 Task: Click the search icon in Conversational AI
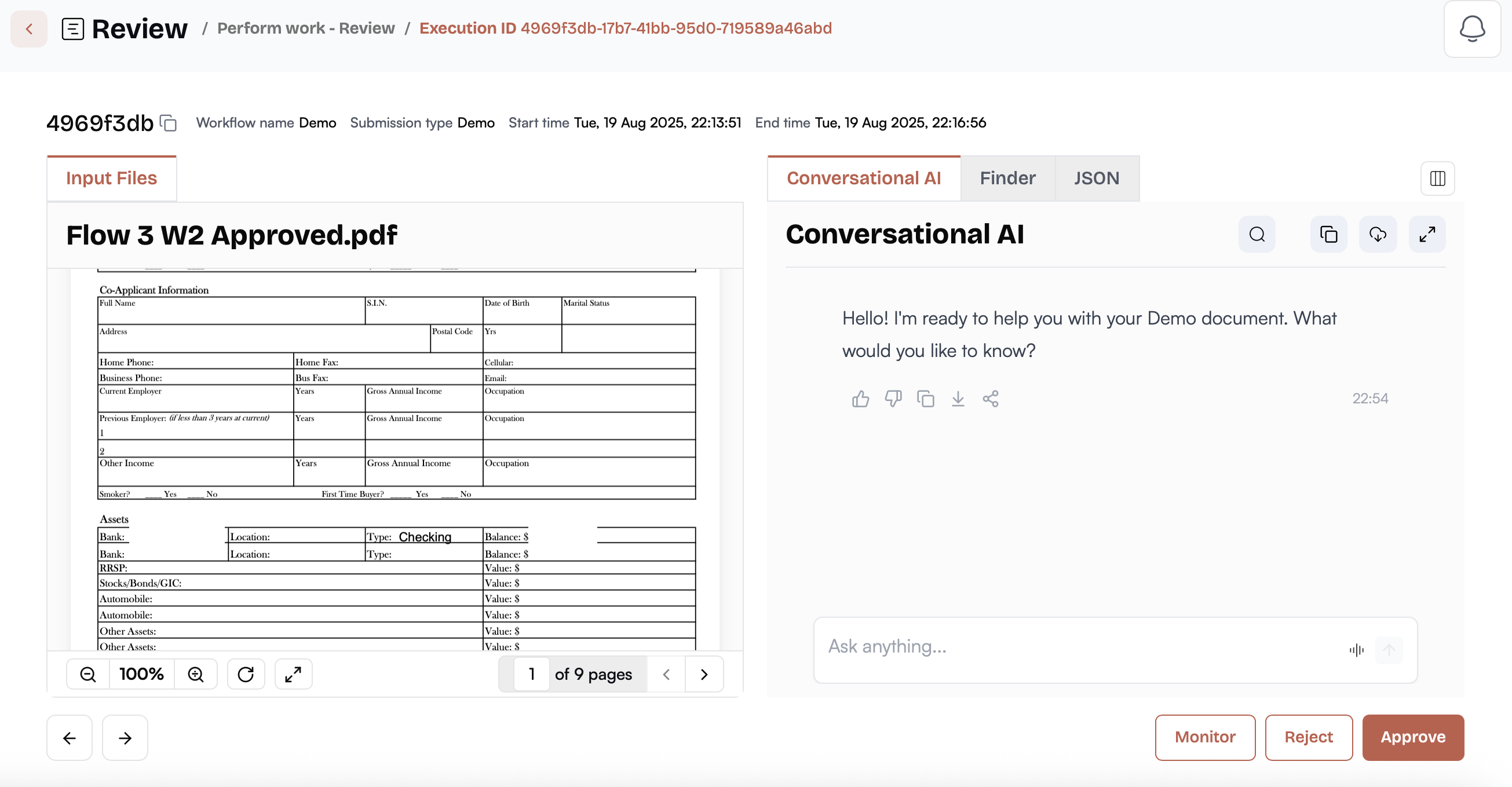(x=1257, y=234)
